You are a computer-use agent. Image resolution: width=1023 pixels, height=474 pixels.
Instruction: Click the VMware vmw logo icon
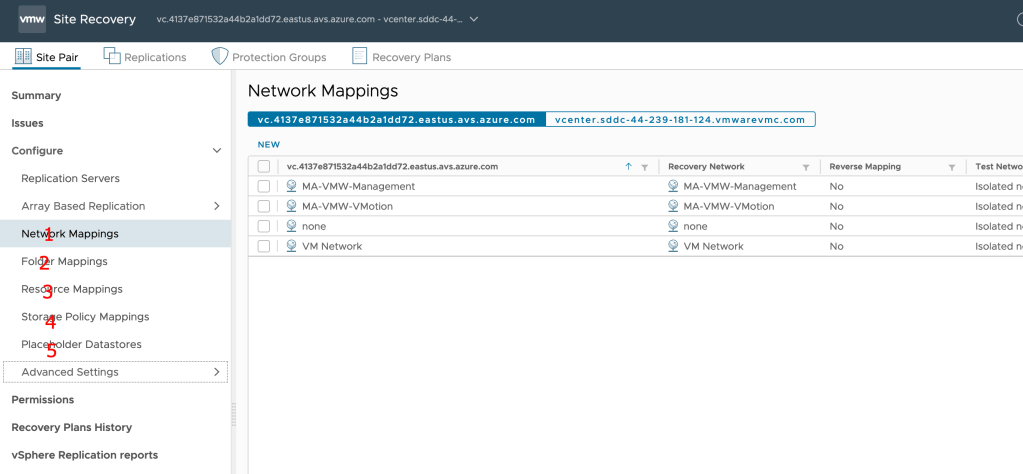pyautogui.click(x=32, y=19)
